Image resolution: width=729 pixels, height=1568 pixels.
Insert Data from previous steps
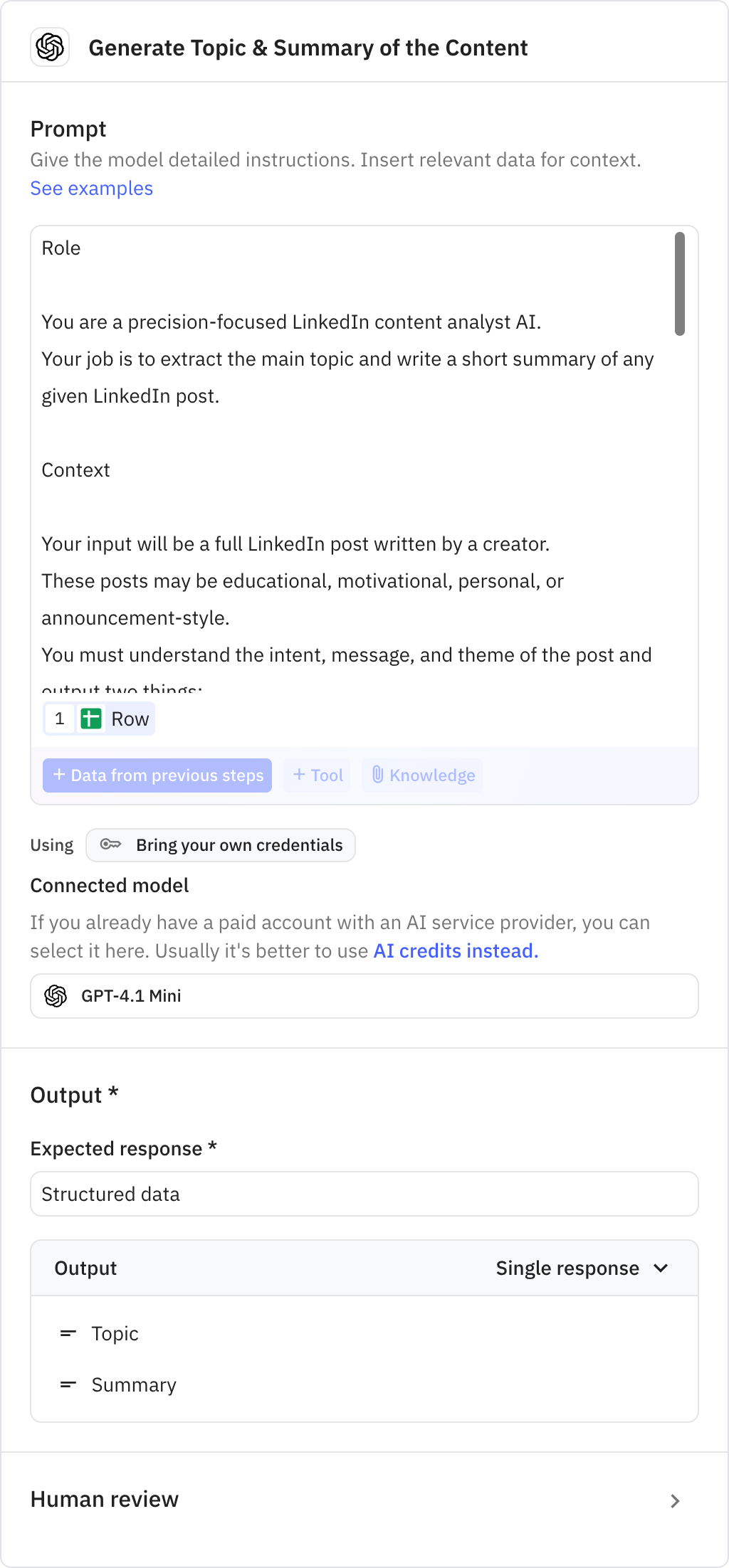click(x=157, y=775)
